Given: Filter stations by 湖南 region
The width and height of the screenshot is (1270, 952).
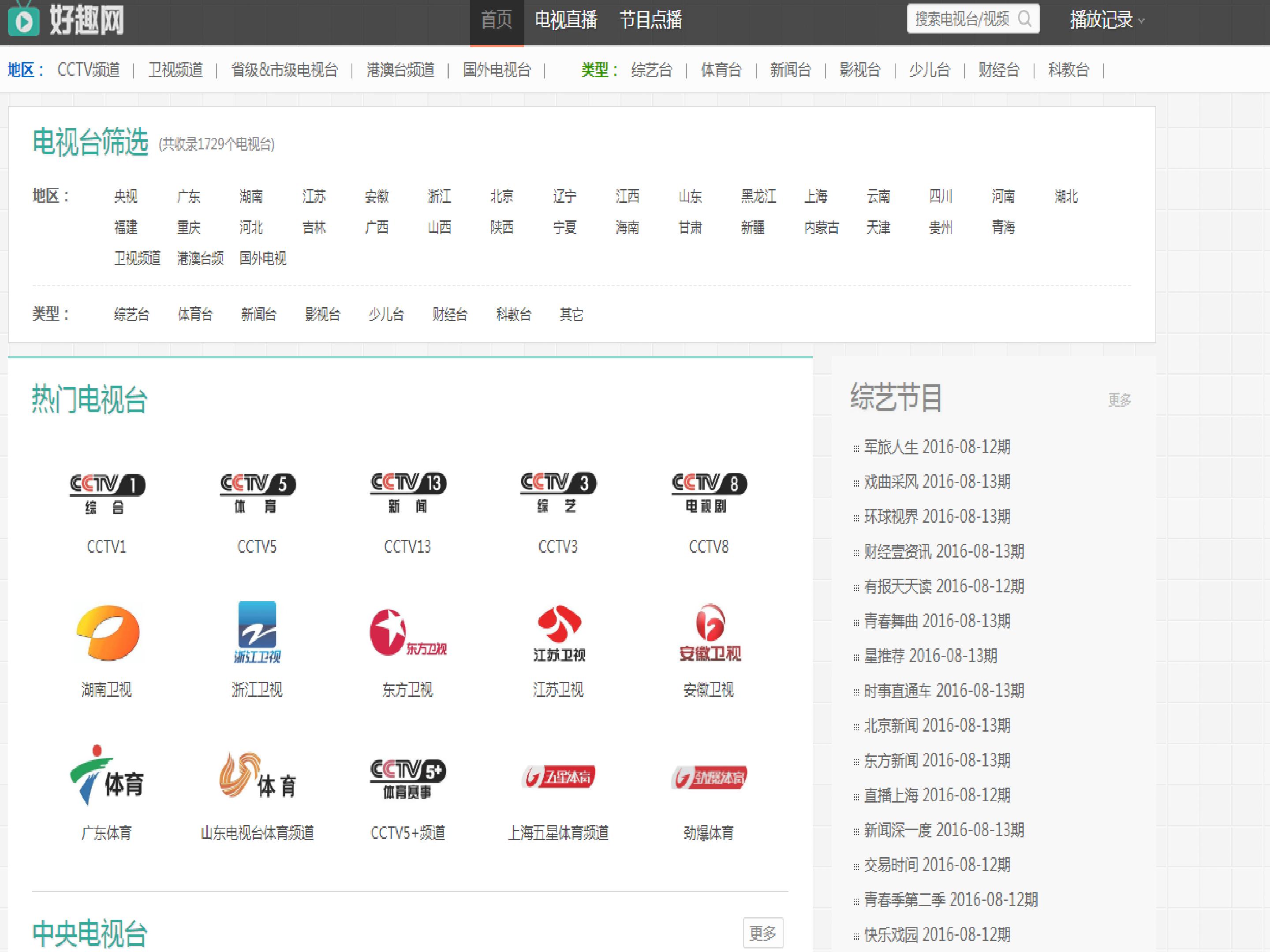Looking at the screenshot, I should pyautogui.click(x=251, y=196).
